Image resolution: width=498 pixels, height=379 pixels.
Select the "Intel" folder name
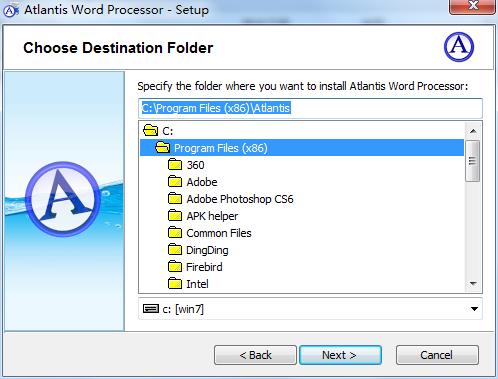coord(197,284)
